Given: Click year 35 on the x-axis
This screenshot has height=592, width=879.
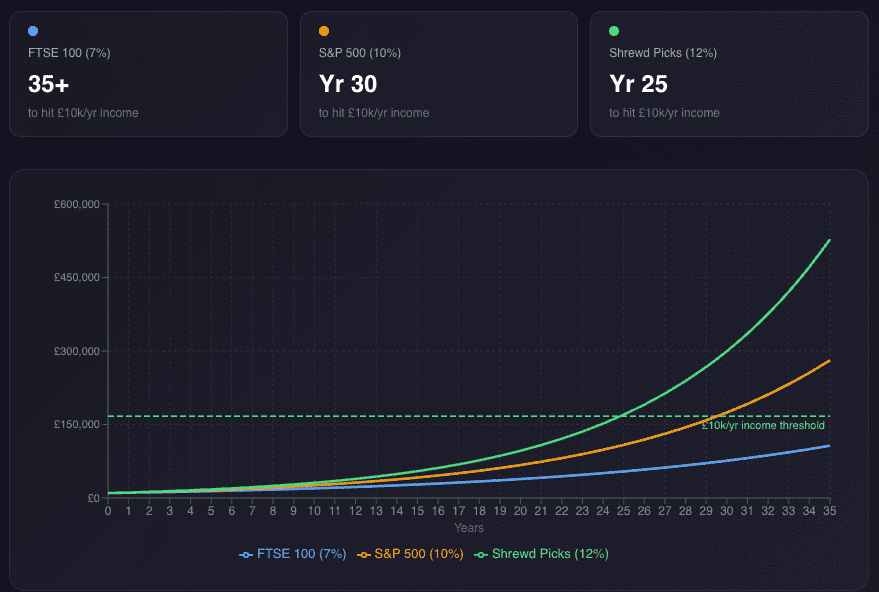Looking at the screenshot, I should coord(829,511).
